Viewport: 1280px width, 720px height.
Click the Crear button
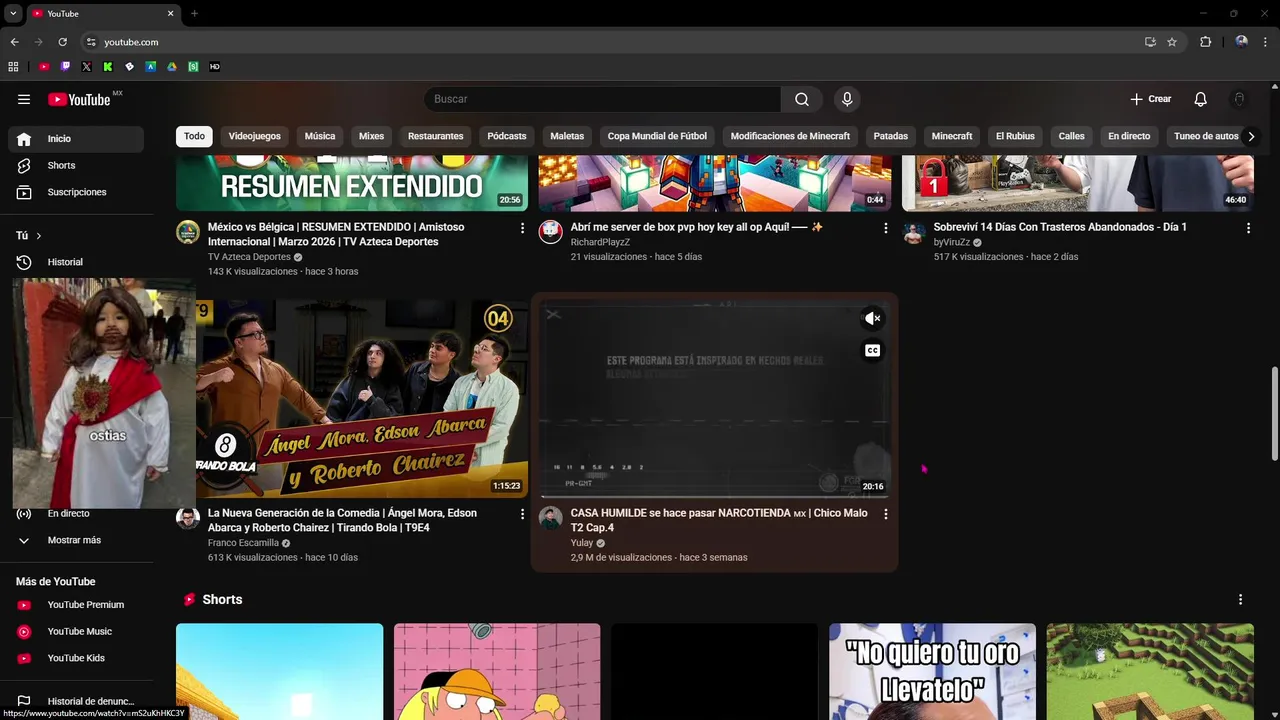1150,99
